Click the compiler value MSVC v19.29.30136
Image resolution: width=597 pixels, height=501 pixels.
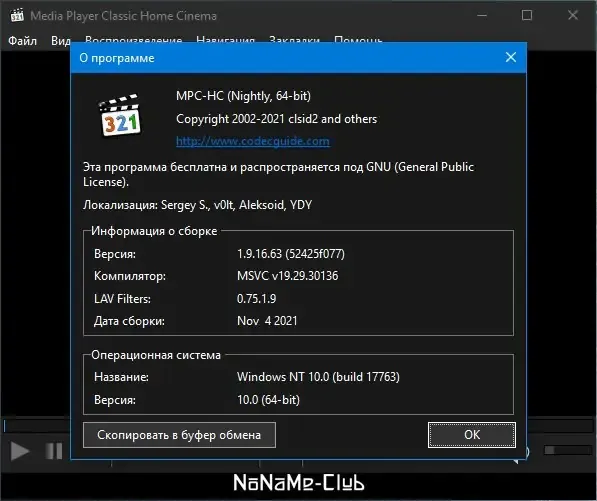pyautogui.click(x=287, y=276)
